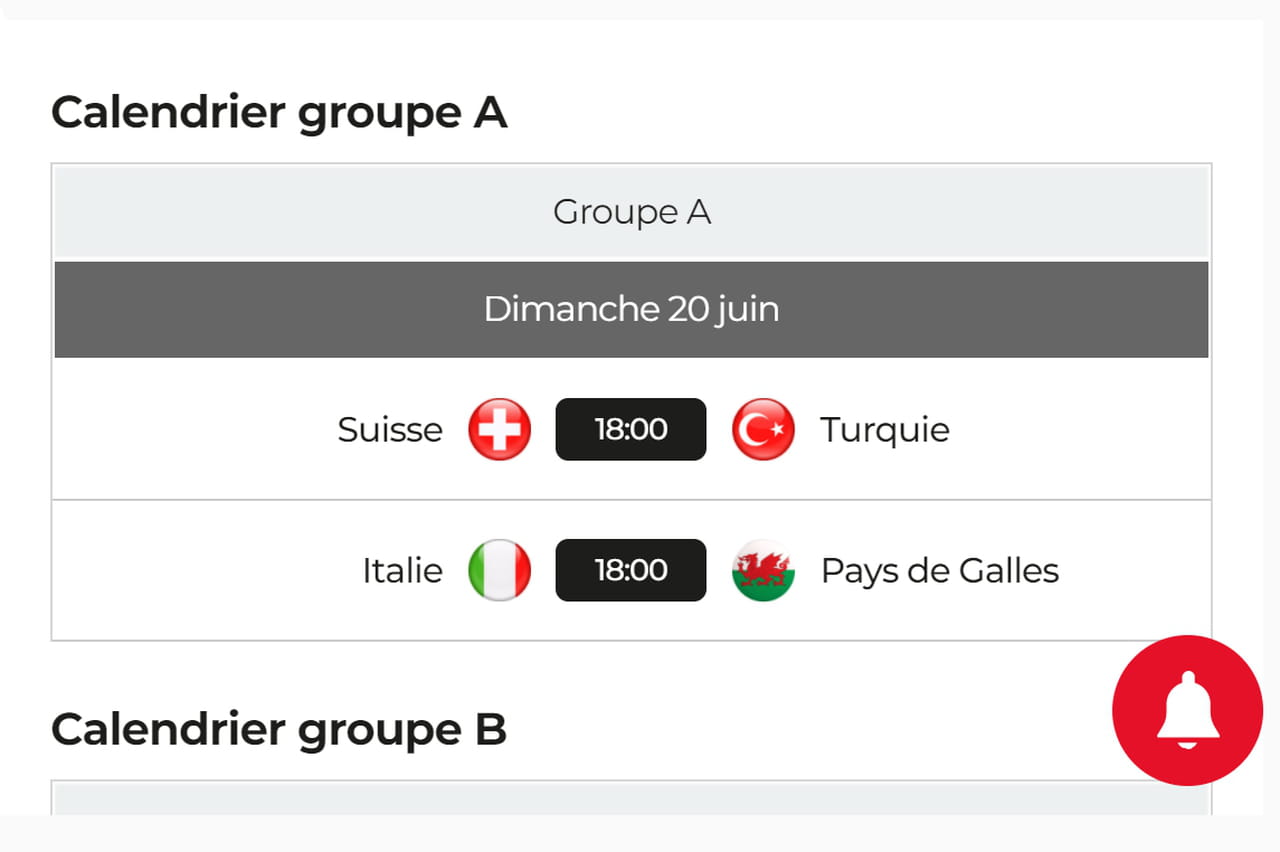The image size is (1280, 852).
Task: Click the Italy flag icon
Action: point(500,570)
